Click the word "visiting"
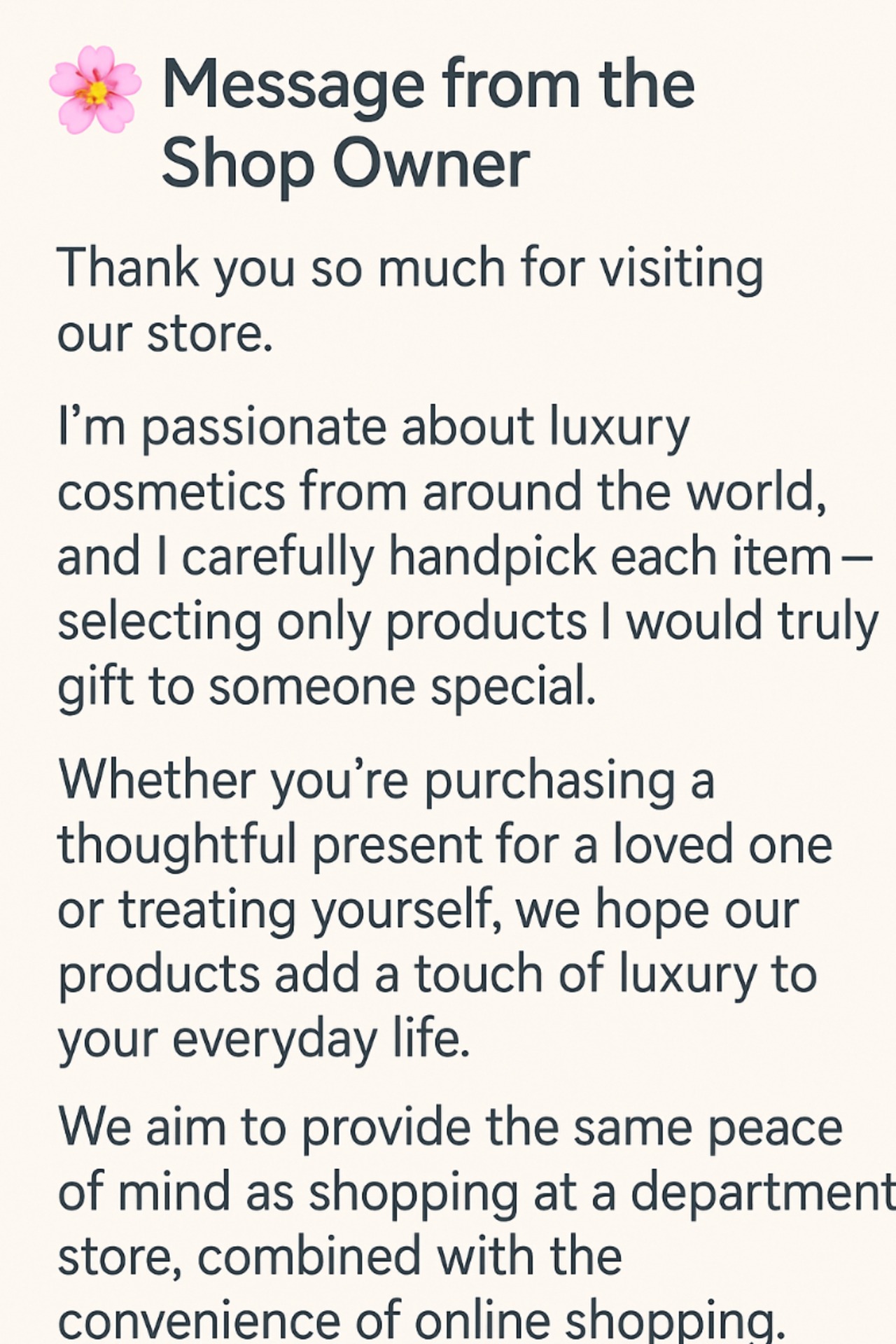This screenshot has width=896, height=1344. pos(682,268)
